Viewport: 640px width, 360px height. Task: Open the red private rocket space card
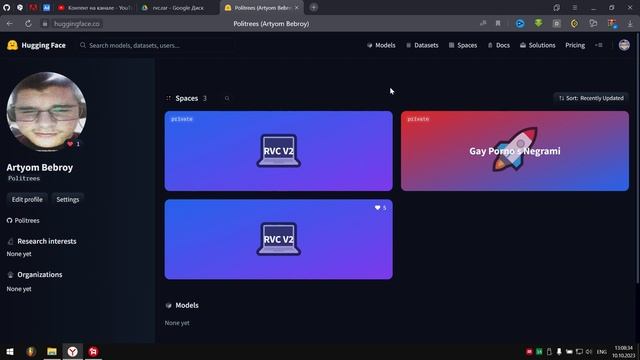[x=515, y=151]
